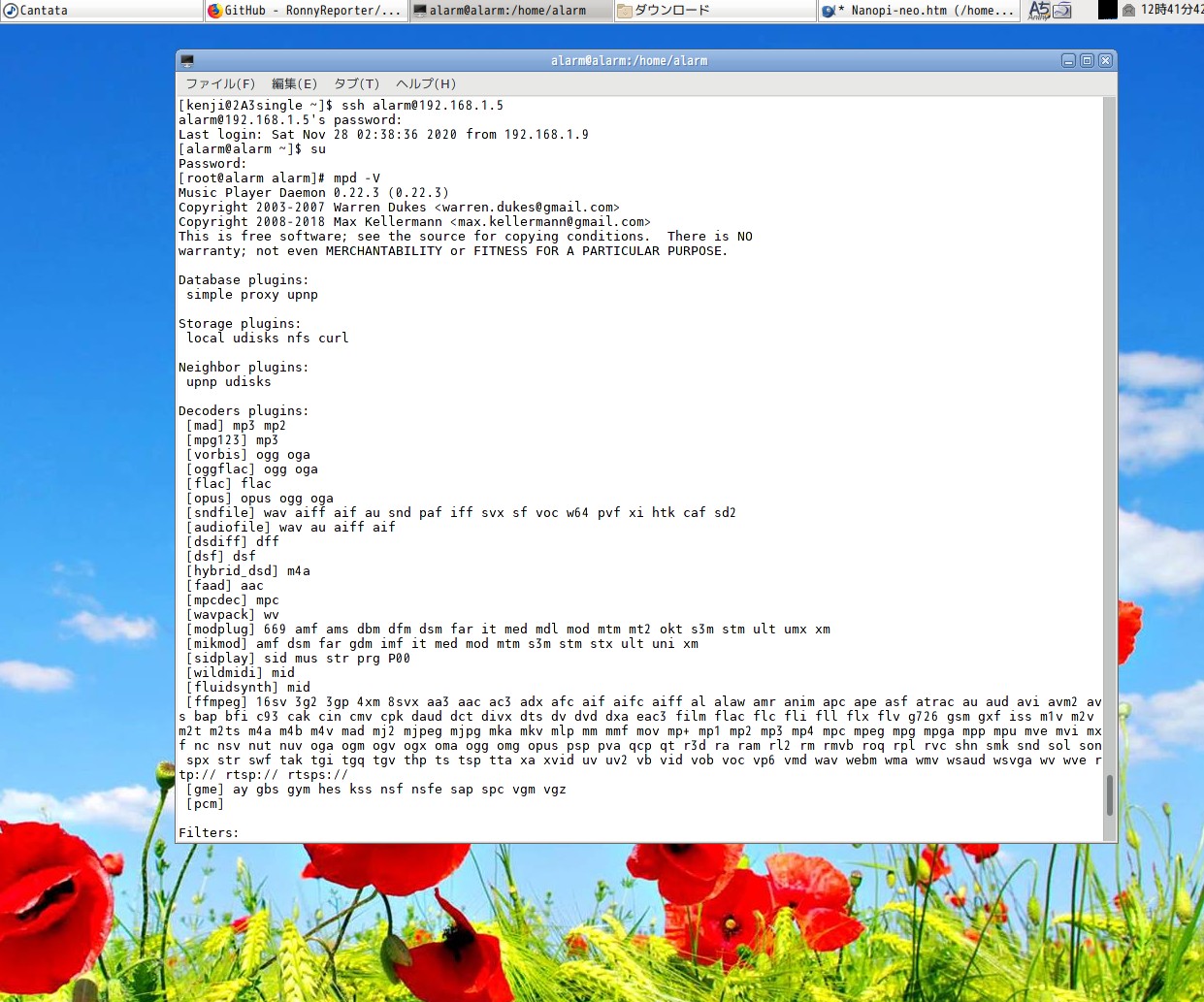
Task: Click the tray icon next to Anthy
Action: (x=1062, y=11)
